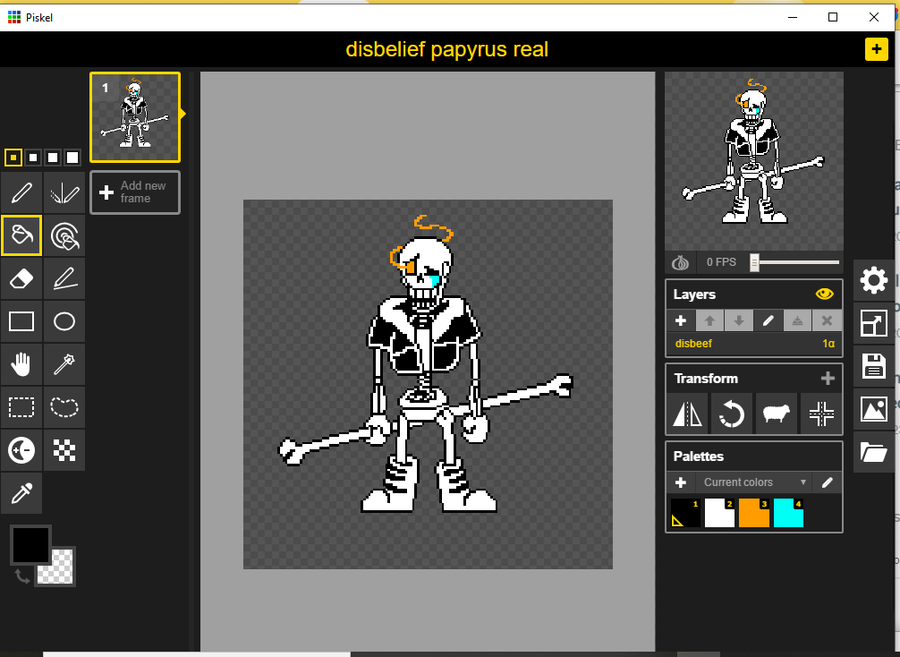Merge layer with layer below button
This screenshot has width=900, height=657.
click(797, 321)
